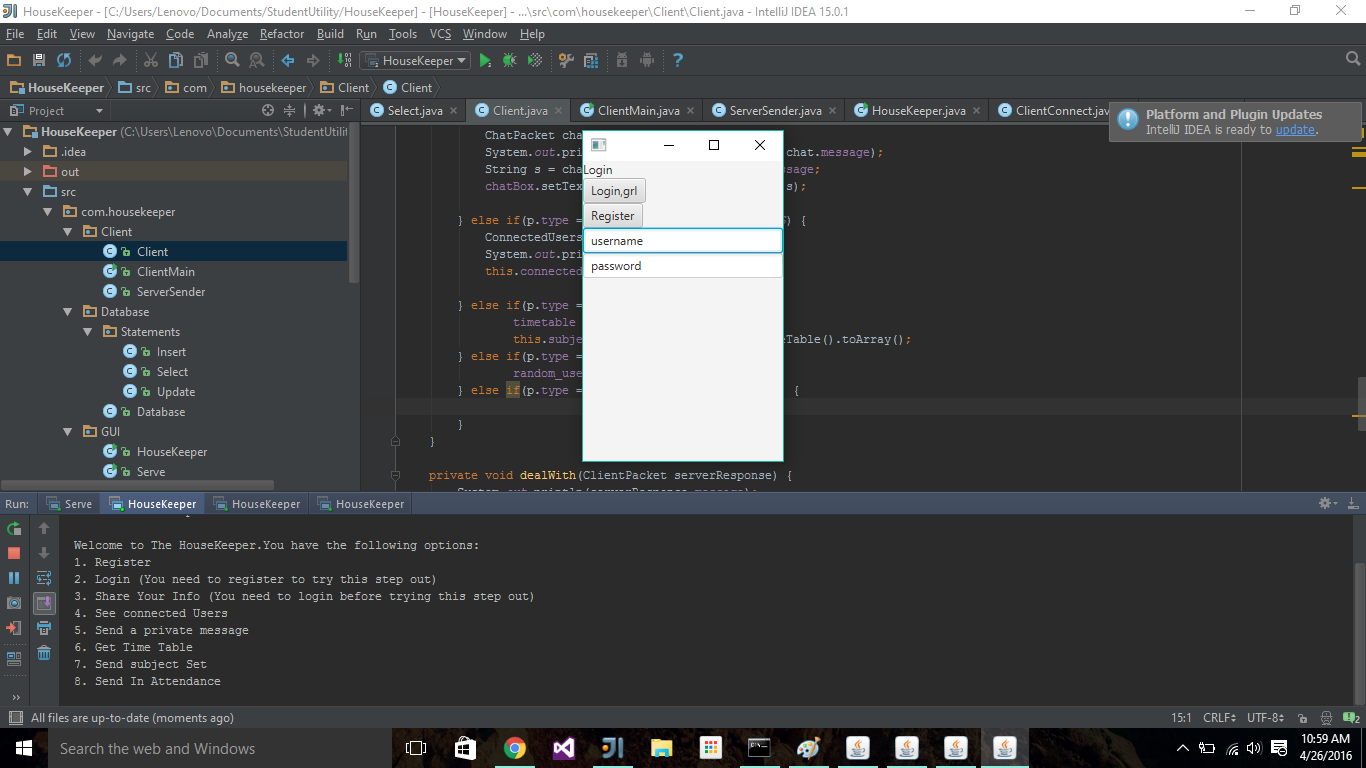Click the Paste toolbar icon
The image size is (1366, 768).
201,61
